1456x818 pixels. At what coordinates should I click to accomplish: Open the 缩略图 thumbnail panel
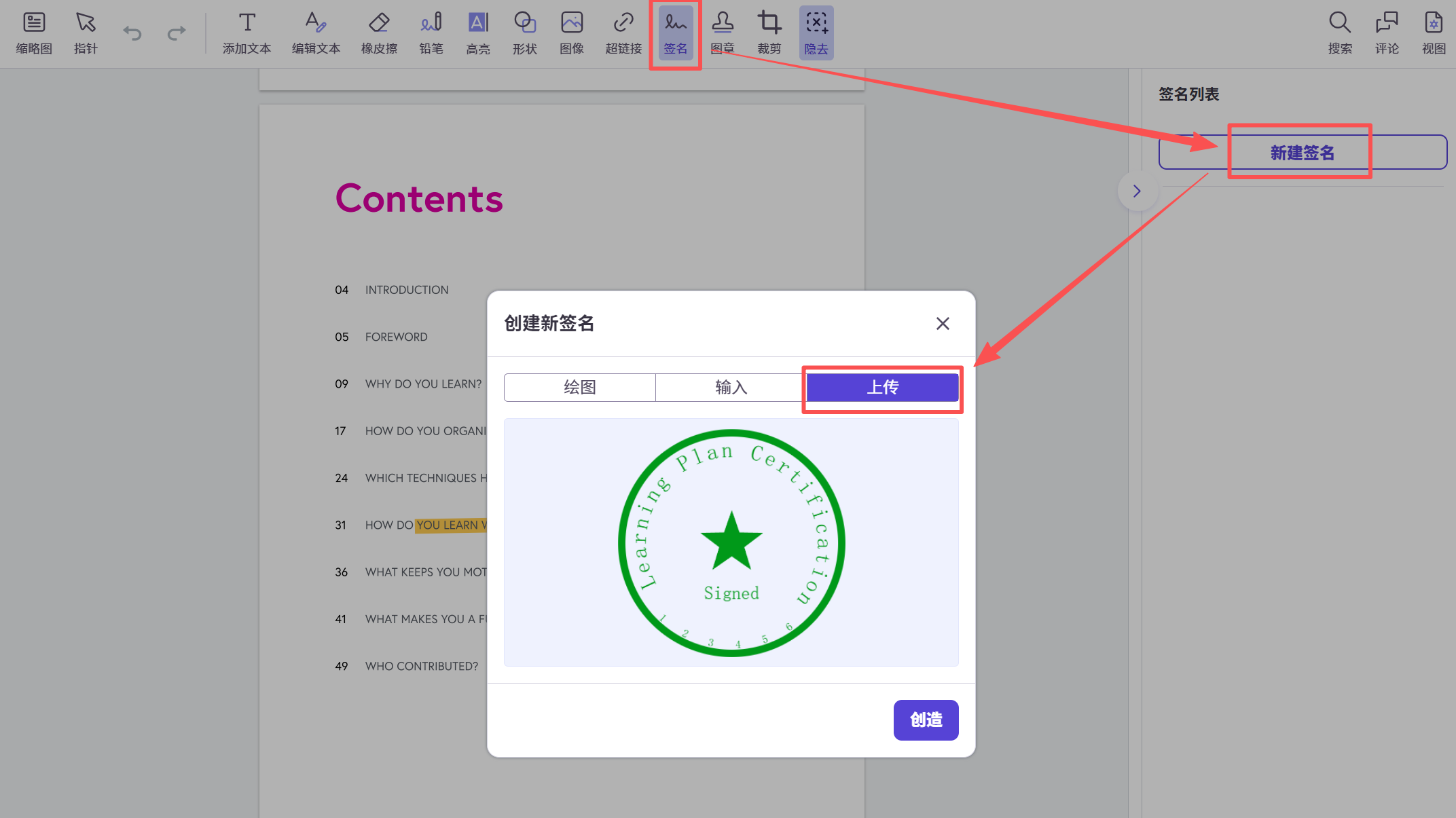pos(34,32)
